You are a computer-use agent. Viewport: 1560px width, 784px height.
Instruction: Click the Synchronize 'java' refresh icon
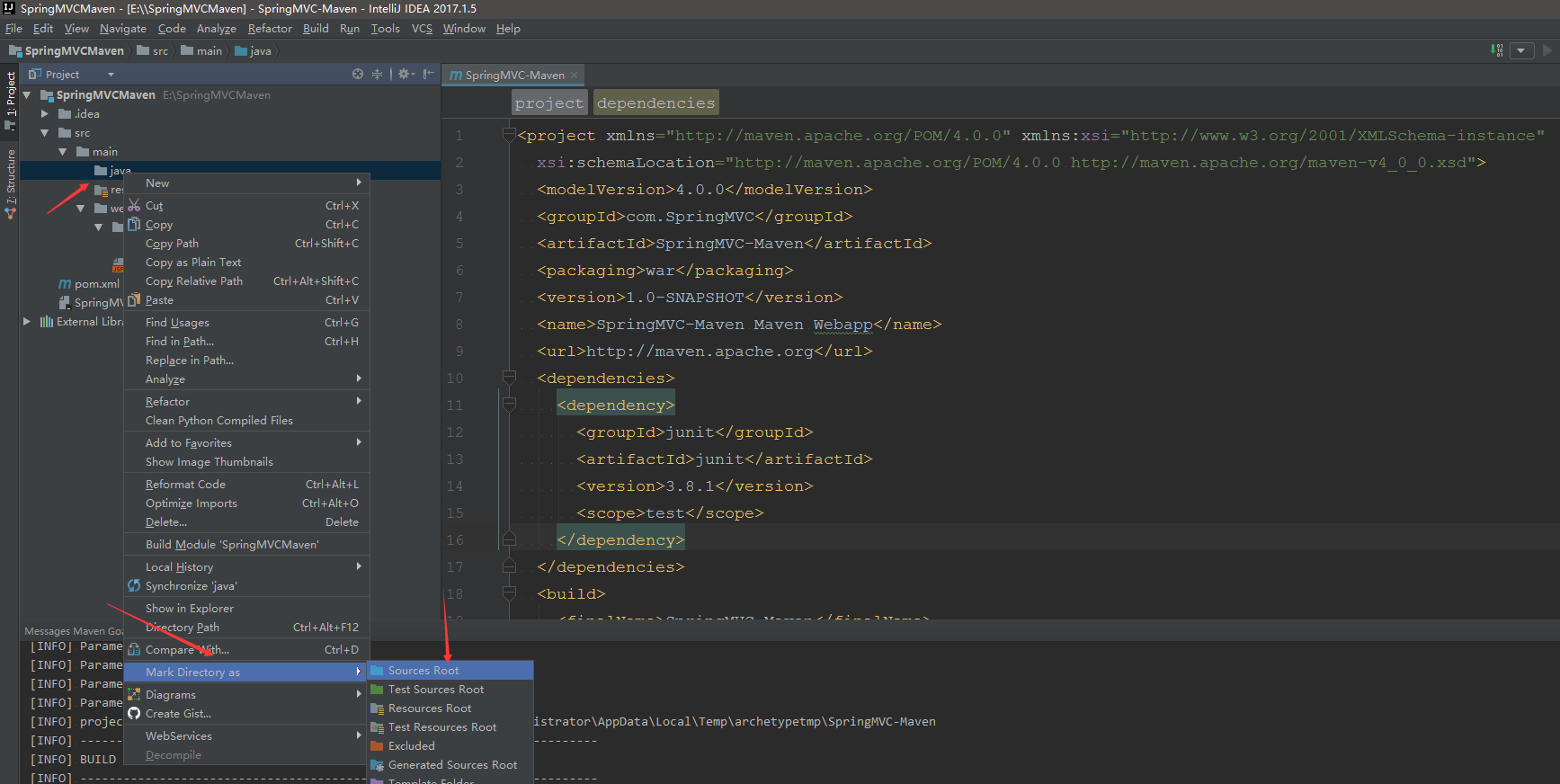[134, 585]
